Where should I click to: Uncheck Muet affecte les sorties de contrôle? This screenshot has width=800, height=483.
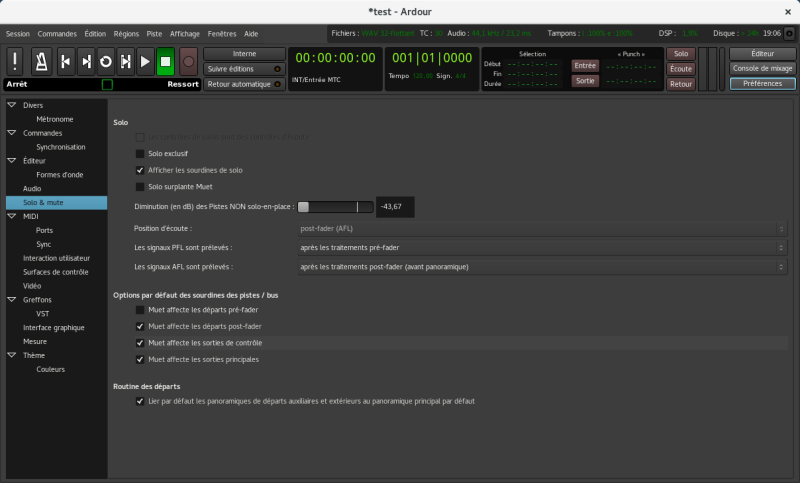pos(140,343)
